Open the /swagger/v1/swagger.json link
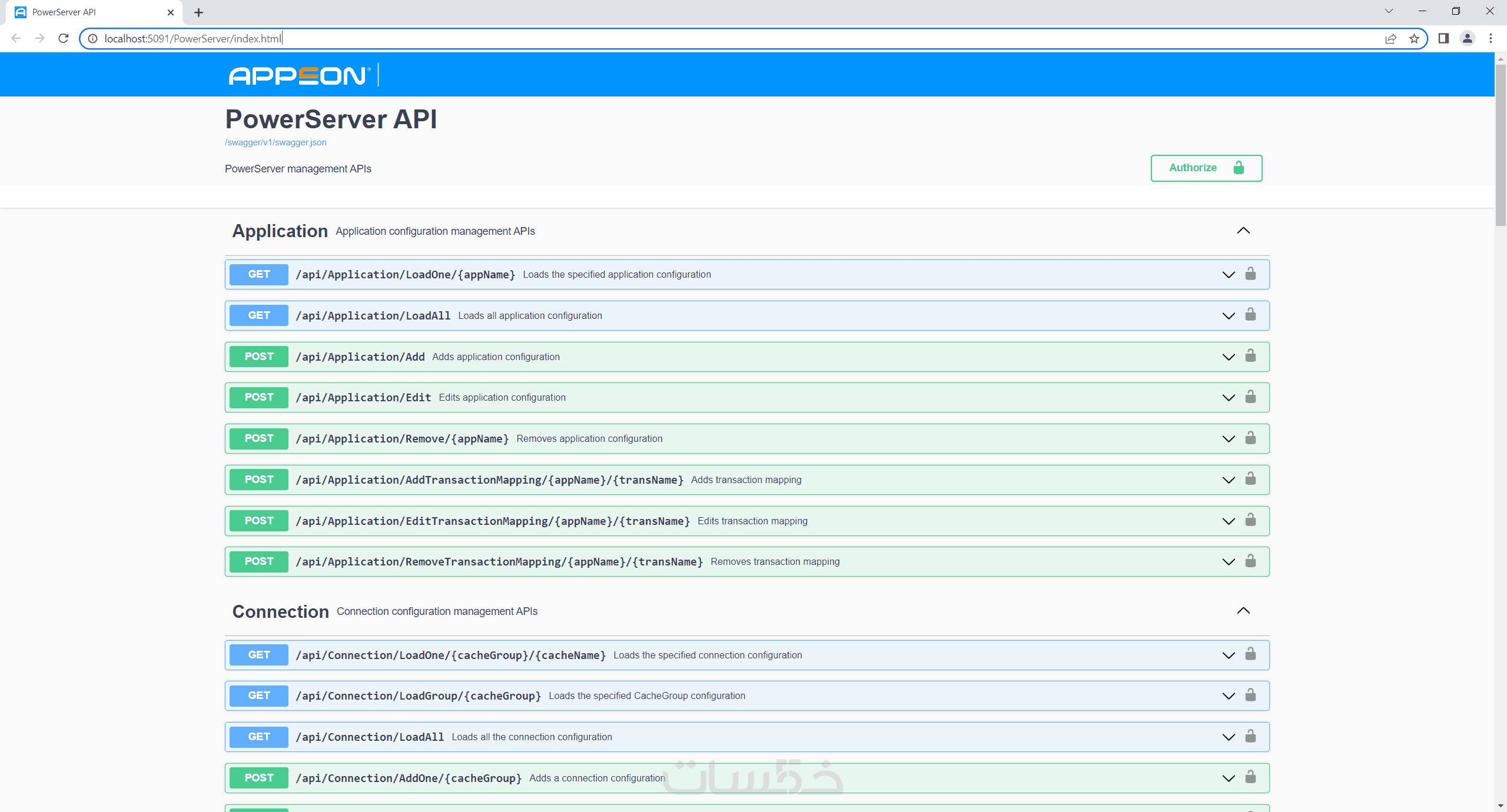The image size is (1507, 812). (x=275, y=142)
